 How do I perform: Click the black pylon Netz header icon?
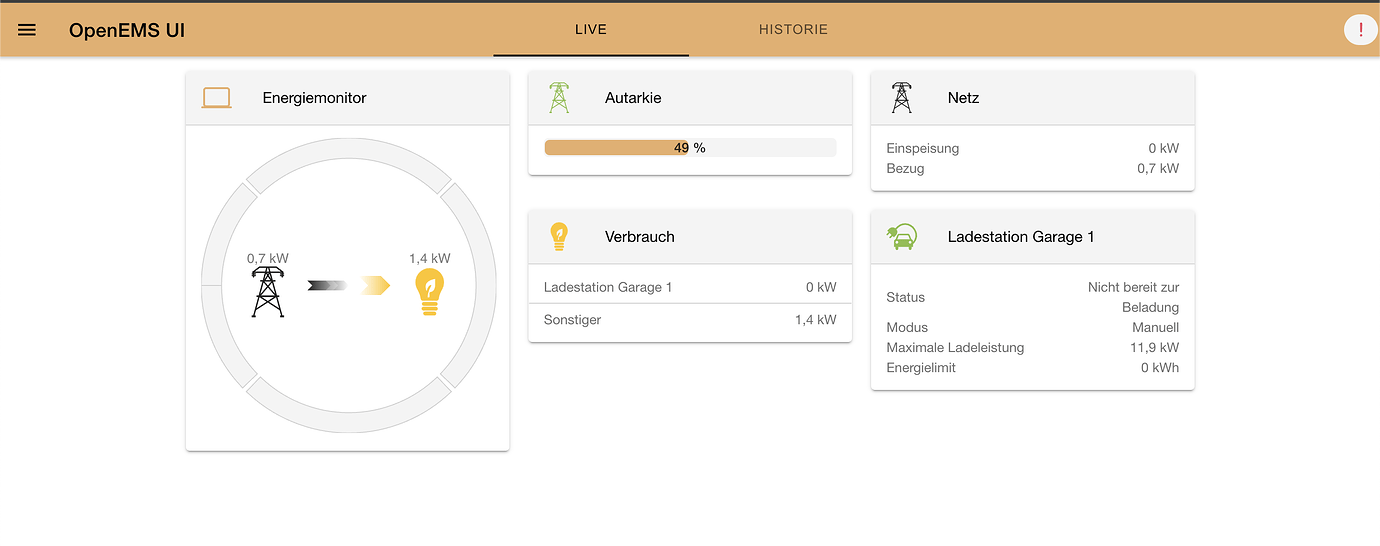coord(901,98)
